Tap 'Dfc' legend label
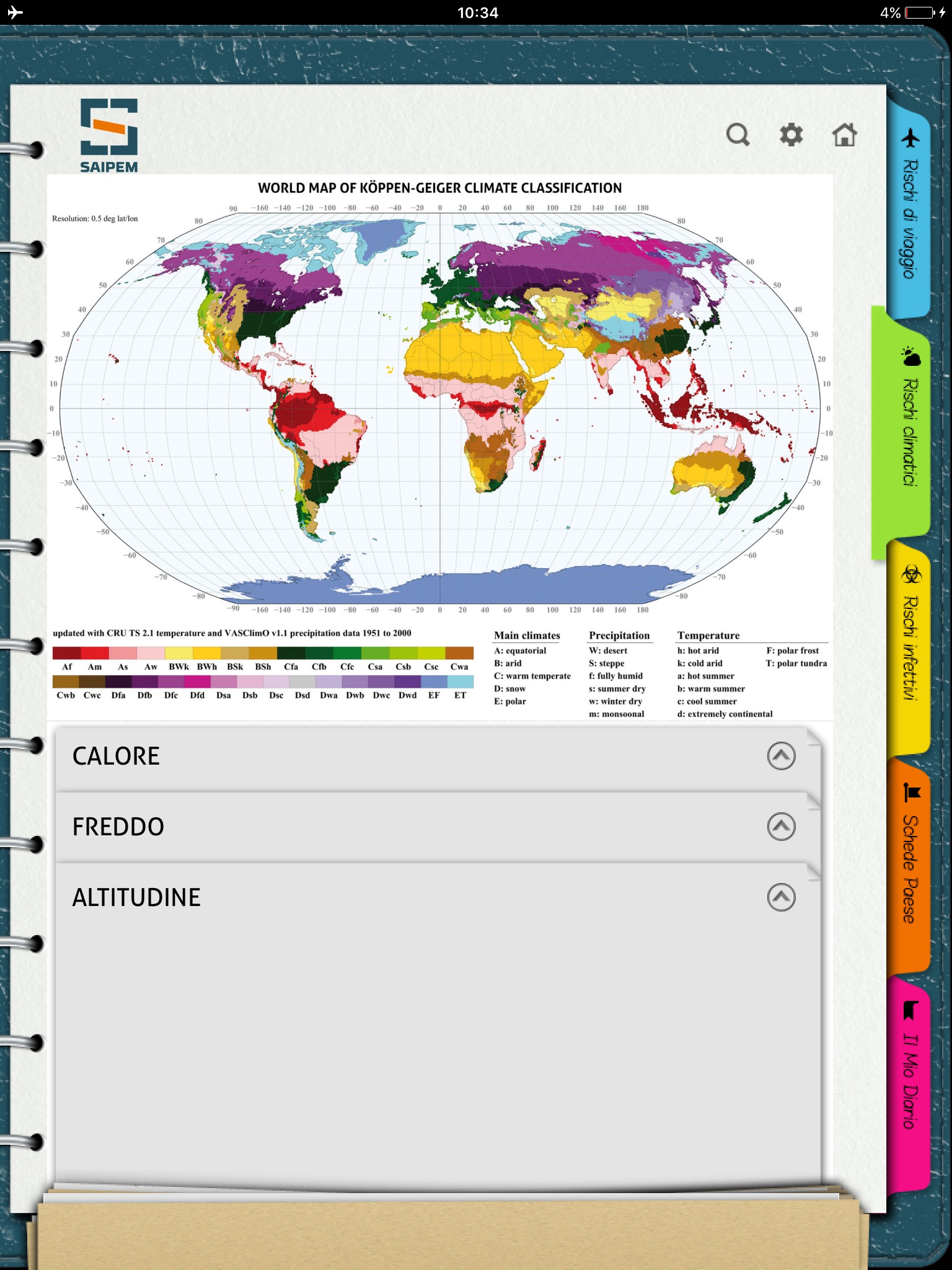This screenshot has width=952, height=1270. 171,695
